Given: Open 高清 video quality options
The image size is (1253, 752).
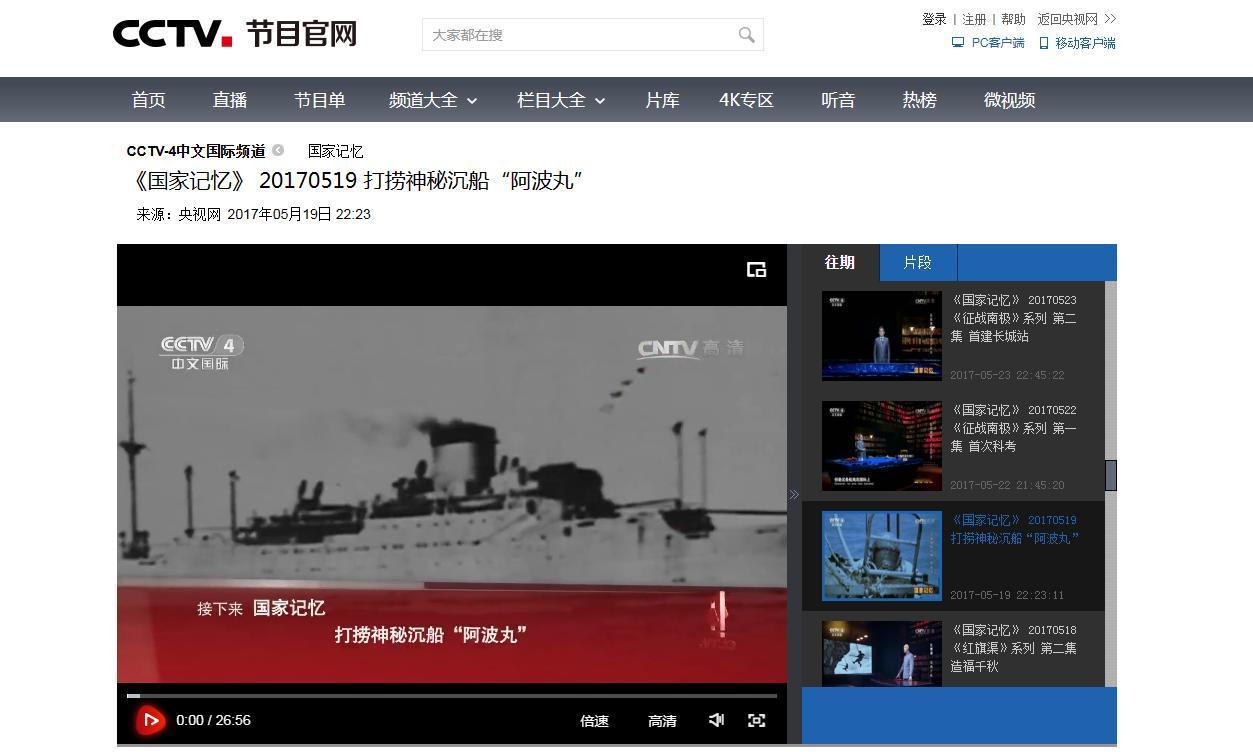Looking at the screenshot, I should [662, 721].
